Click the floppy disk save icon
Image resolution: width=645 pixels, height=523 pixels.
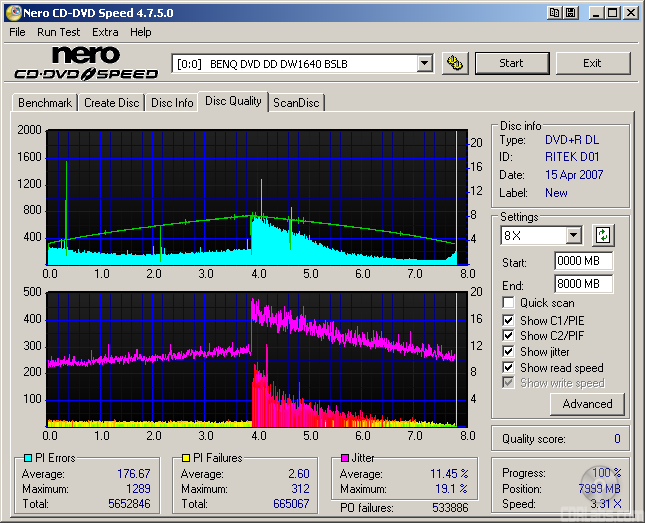coord(570,13)
